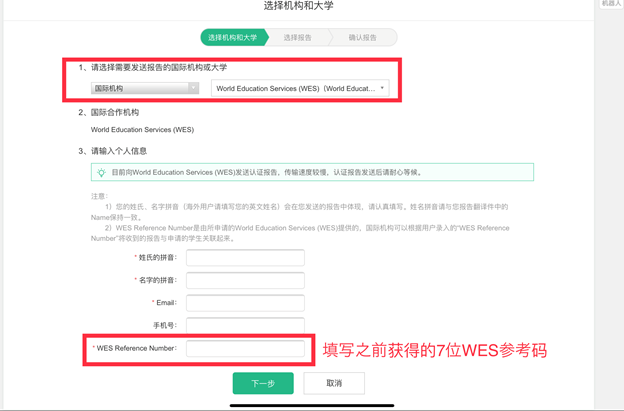Select the 选择机构和大学 step tab
The width and height of the screenshot is (624, 411).
point(233,37)
